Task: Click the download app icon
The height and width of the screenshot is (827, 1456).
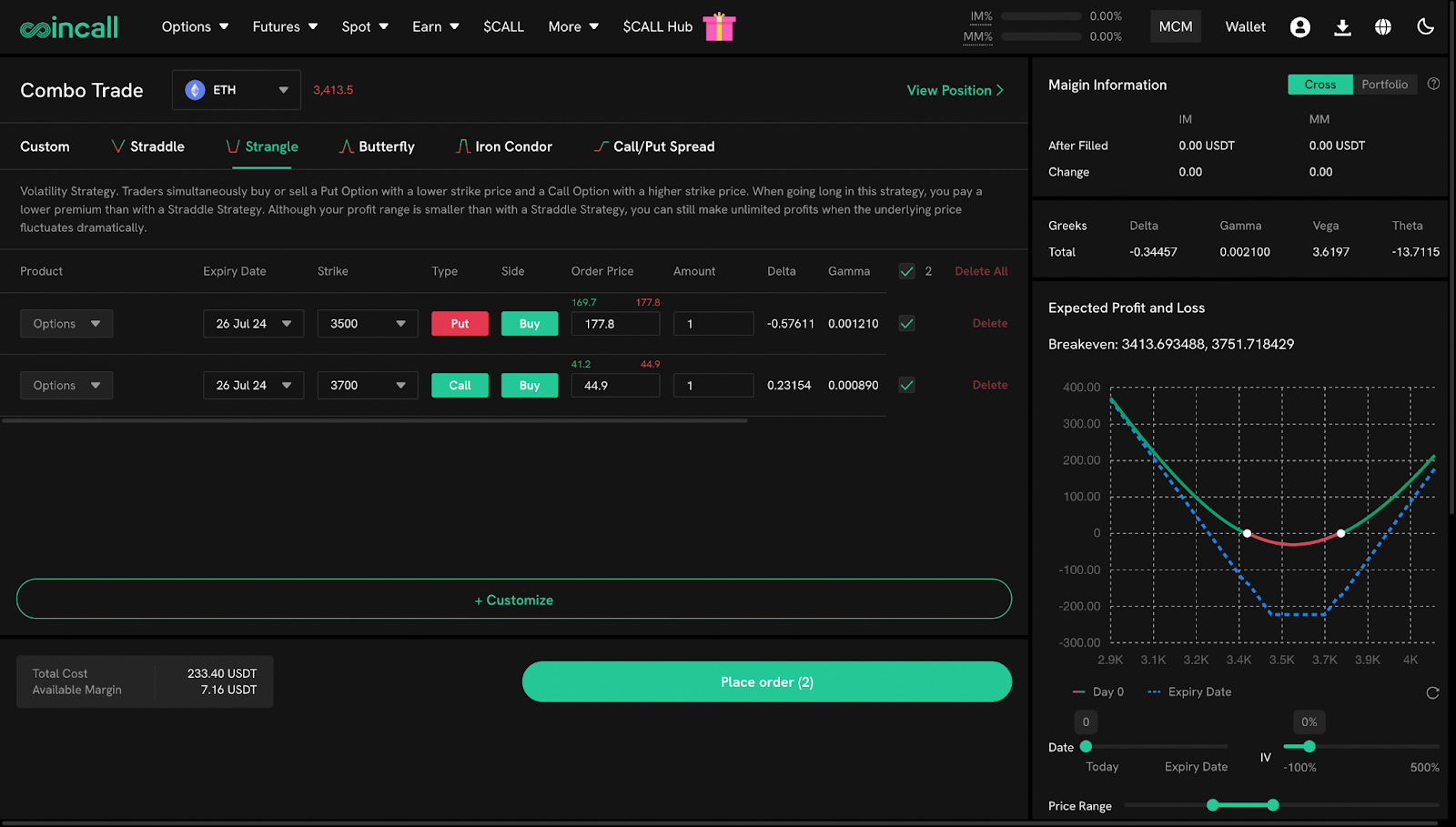Action: coord(1342,27)
